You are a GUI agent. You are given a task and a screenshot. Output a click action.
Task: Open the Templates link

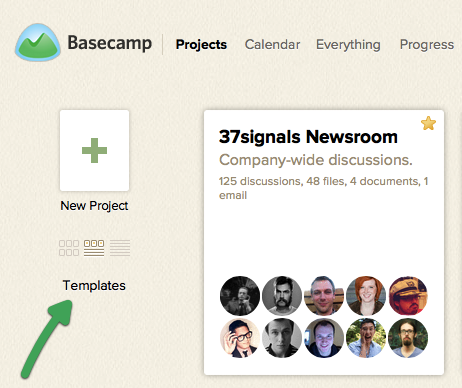[94, 286]
